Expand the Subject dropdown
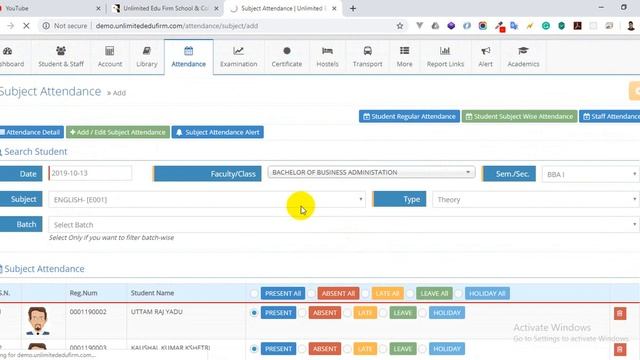This screenshot has width=640, height=360. pyautogui.click(x=207, y=200)
